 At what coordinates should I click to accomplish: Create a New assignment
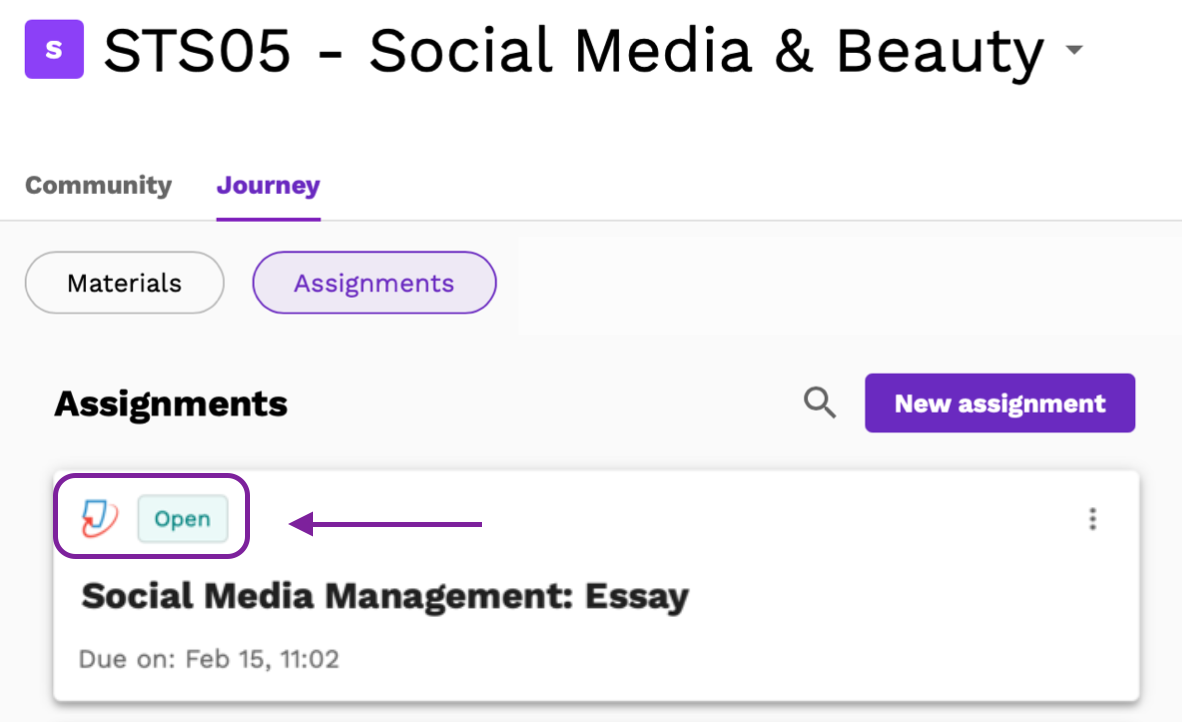(1000, 403)
